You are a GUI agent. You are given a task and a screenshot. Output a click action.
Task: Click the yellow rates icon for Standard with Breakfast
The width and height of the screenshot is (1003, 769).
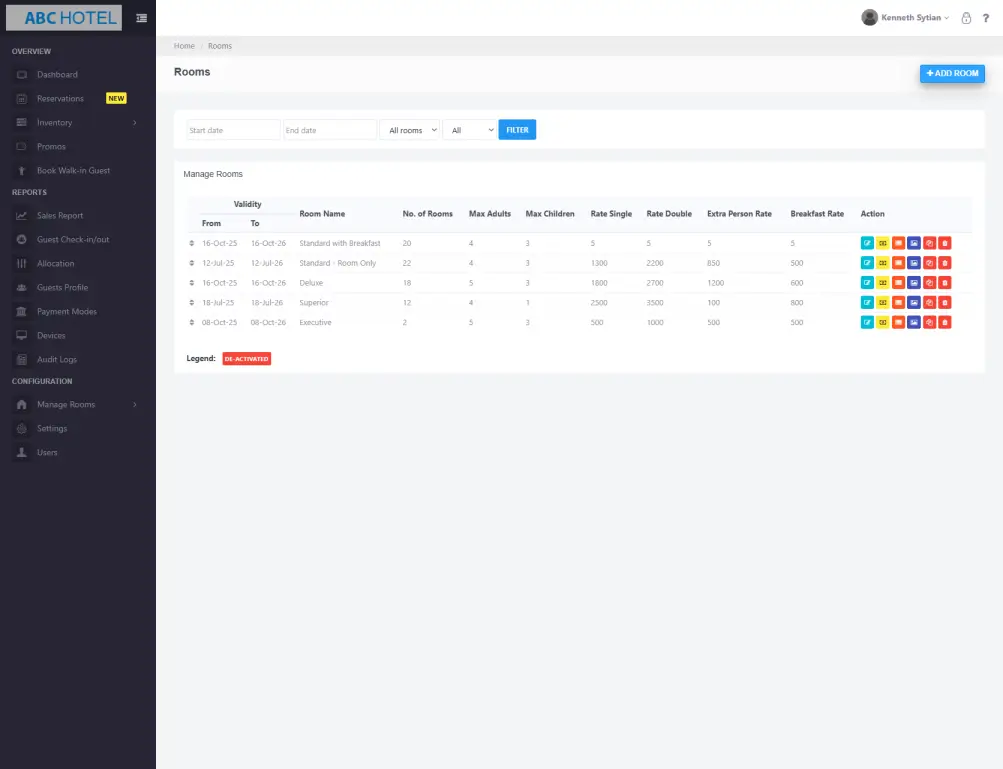(883, 243)
